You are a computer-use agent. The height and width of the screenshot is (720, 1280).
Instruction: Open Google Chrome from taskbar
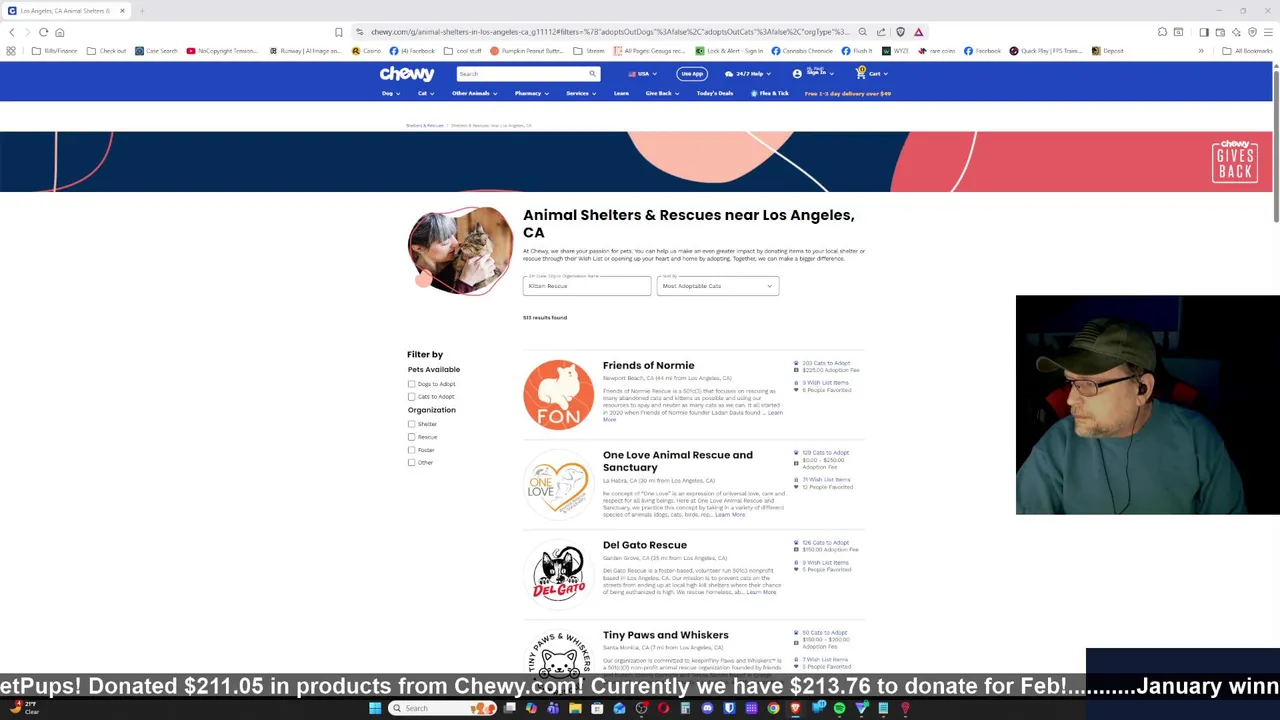773,708
